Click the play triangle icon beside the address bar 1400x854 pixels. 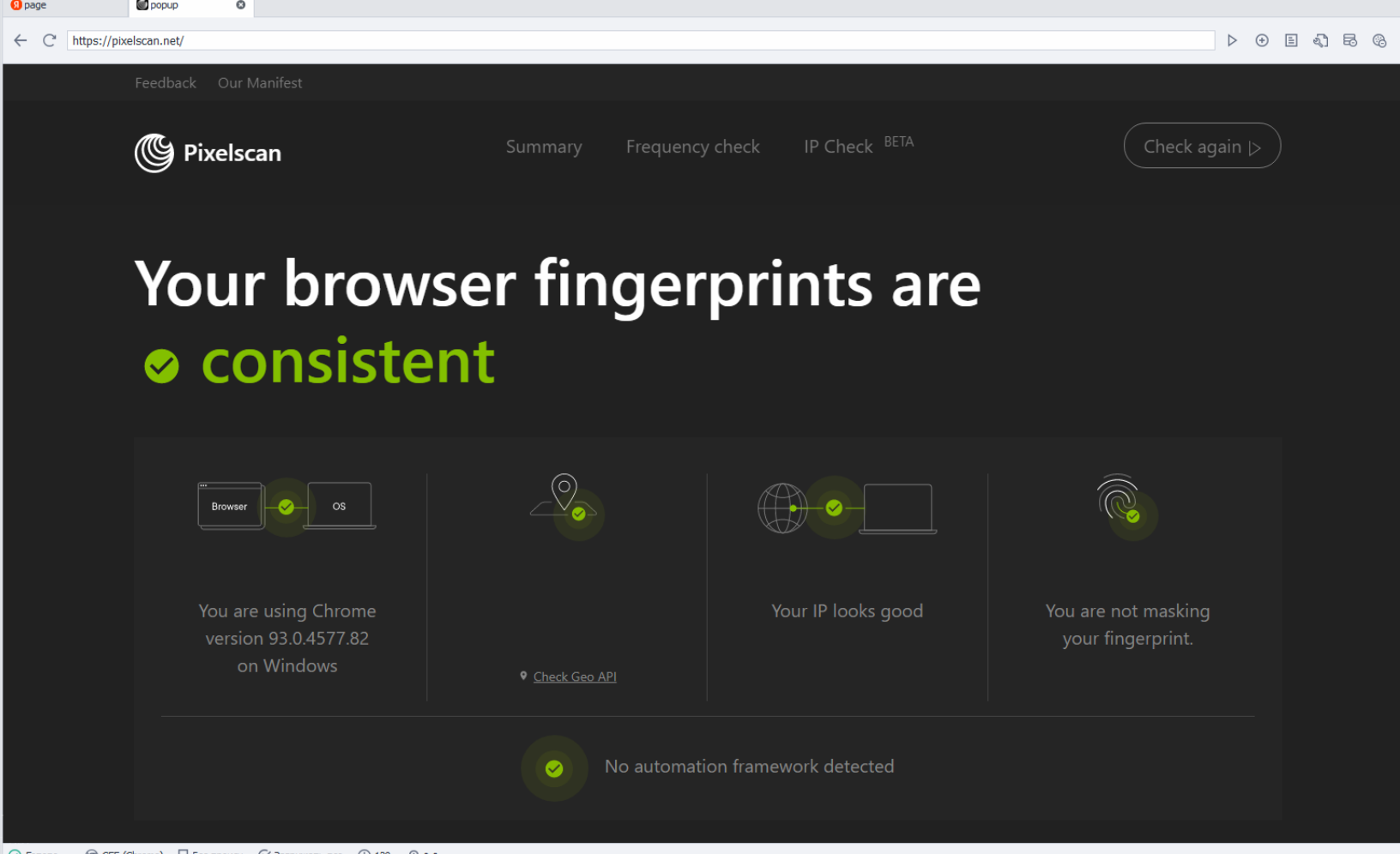[x=1233, y=40]
